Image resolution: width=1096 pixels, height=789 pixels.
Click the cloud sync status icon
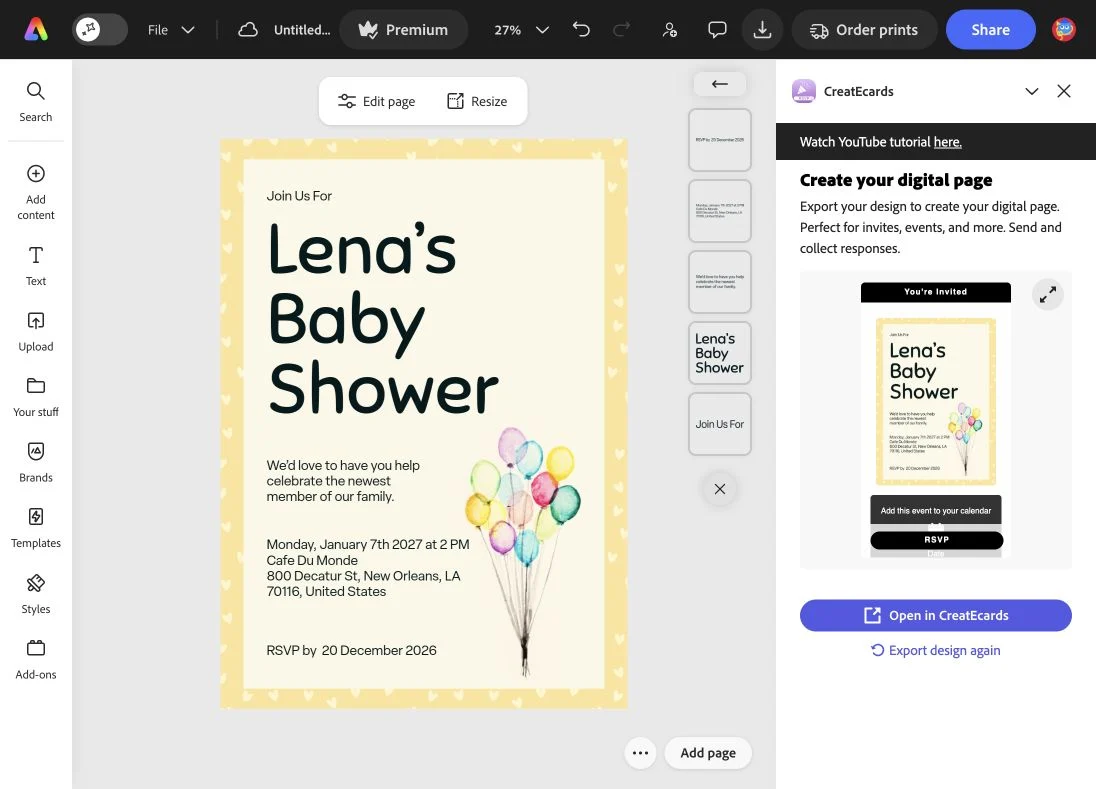(x=247, y=30)
